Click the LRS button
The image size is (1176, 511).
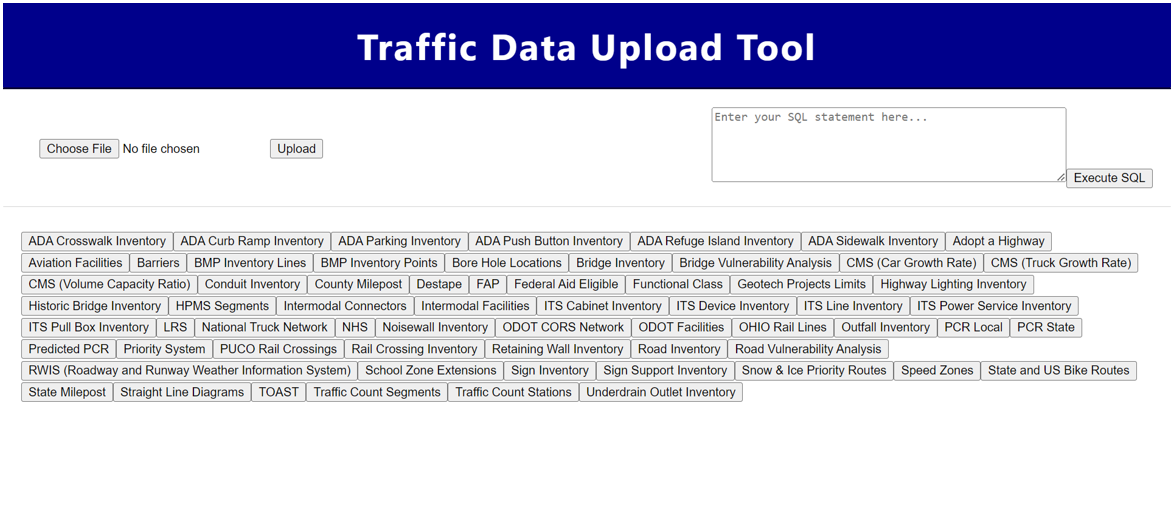point(176,328)
